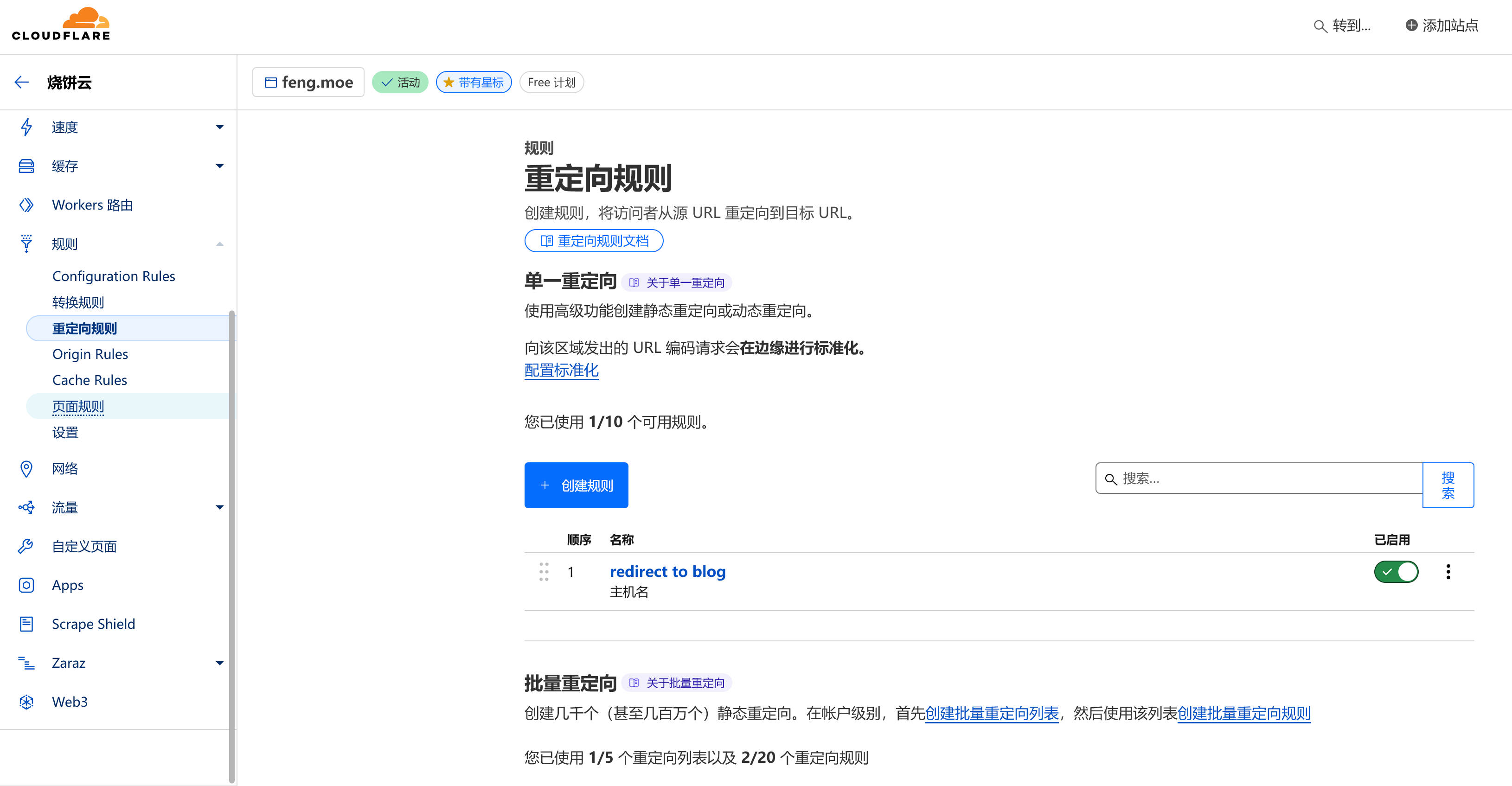Viewport: 1512px width, 786px height.
Task: Open the redirect to blog rule
Action: [x=667, y=571]
